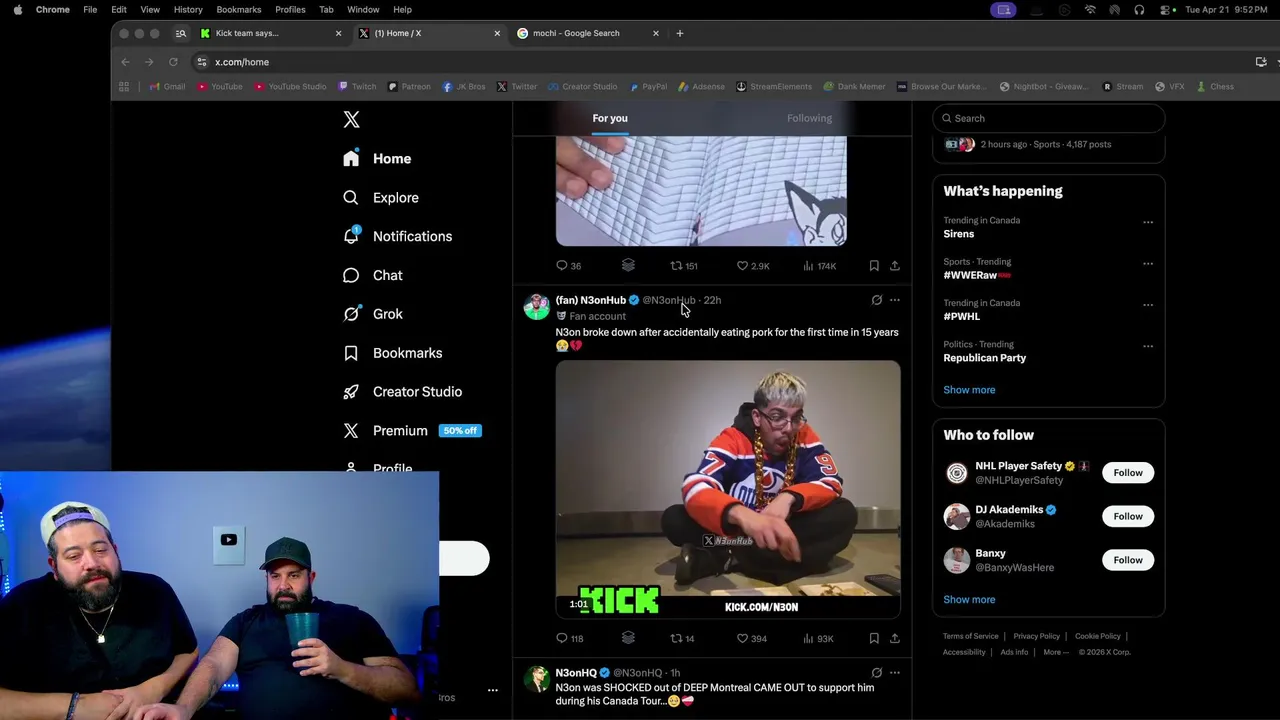Open Wi-Fi status in menu bar
The height and width of the screenshot is (720, 1280).
(x=1090, y=10)
